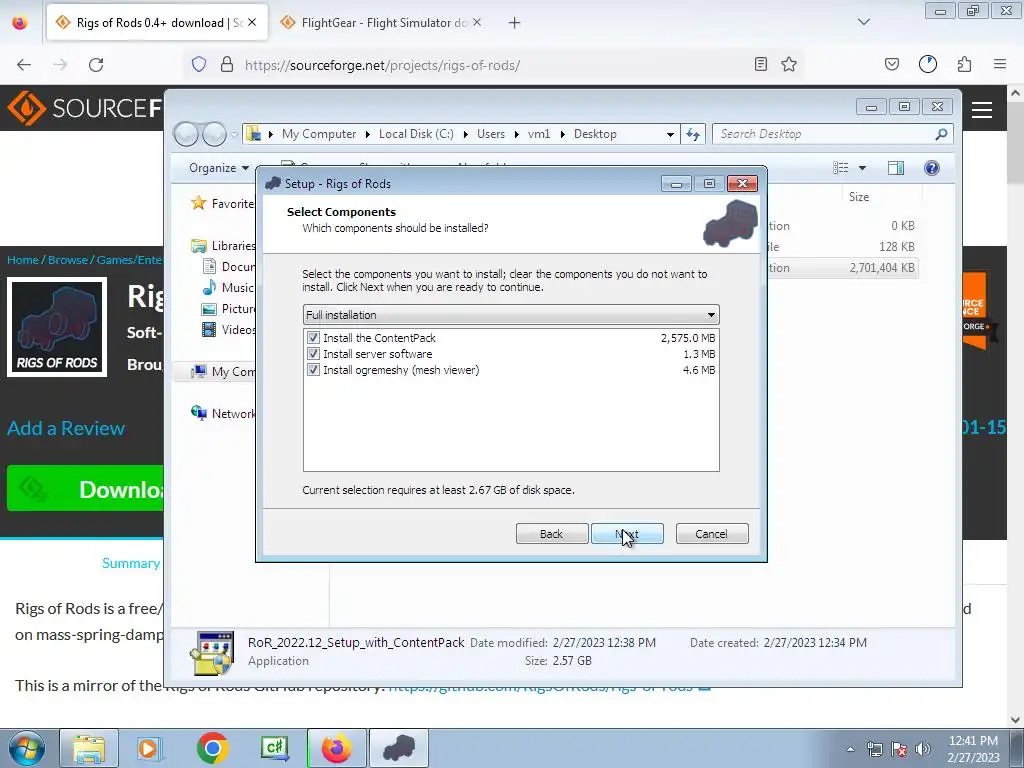This screenshot has width=1024, height=768.
Task: Select the 2,701,404 KB file row
Action: (x=842, y=268)
